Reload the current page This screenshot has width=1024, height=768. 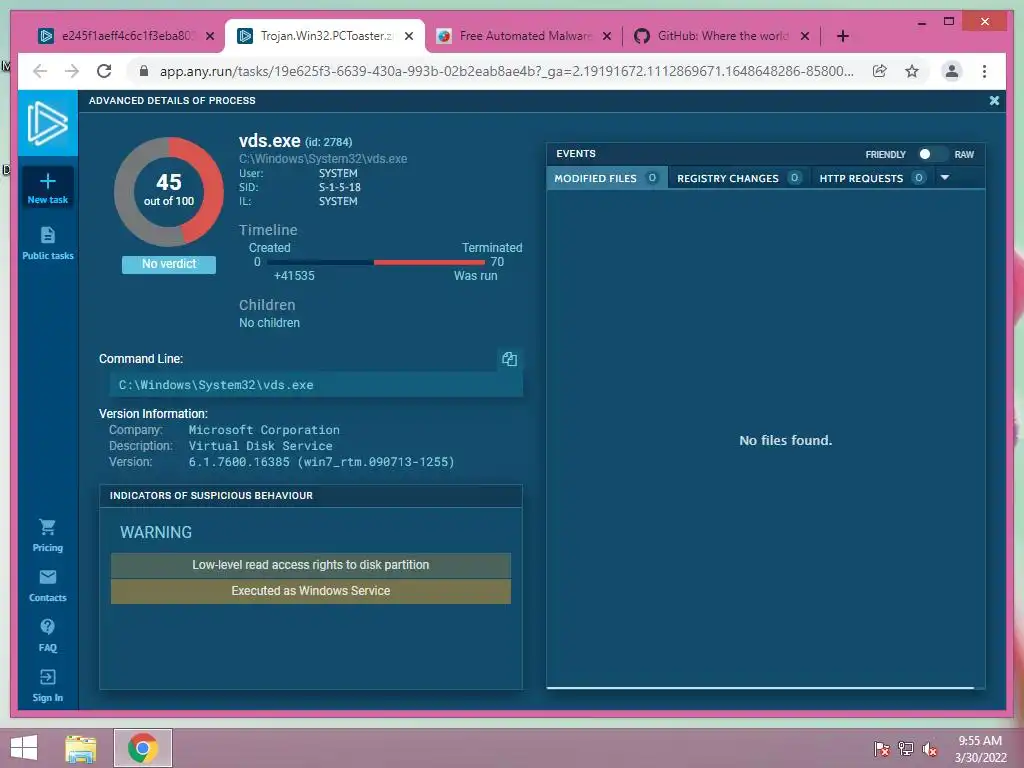(x=104, y=71)
